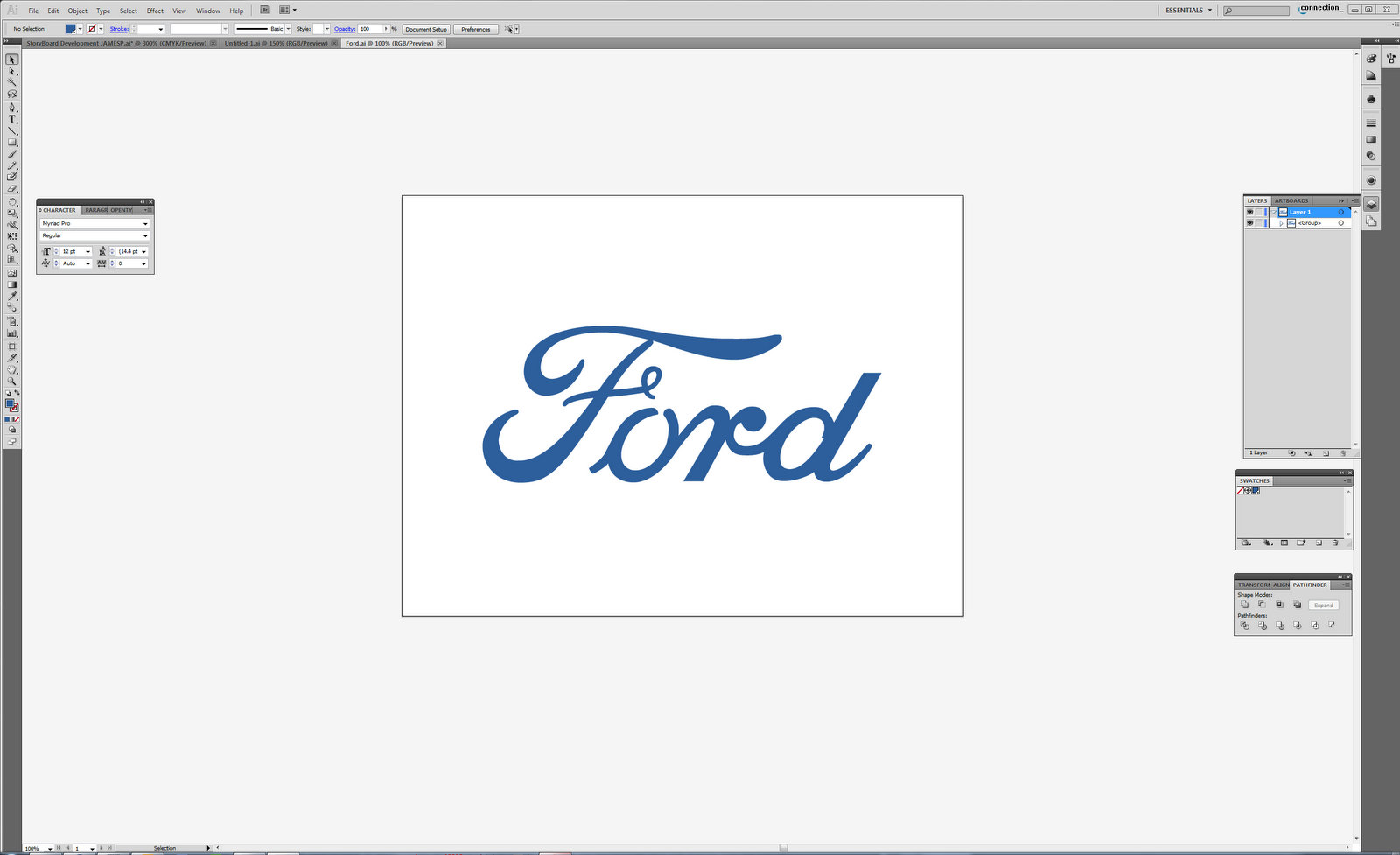Open the Arrange Documents dropdown
The width and height of the screenshot is (1400, 855).
coord(288,11)
